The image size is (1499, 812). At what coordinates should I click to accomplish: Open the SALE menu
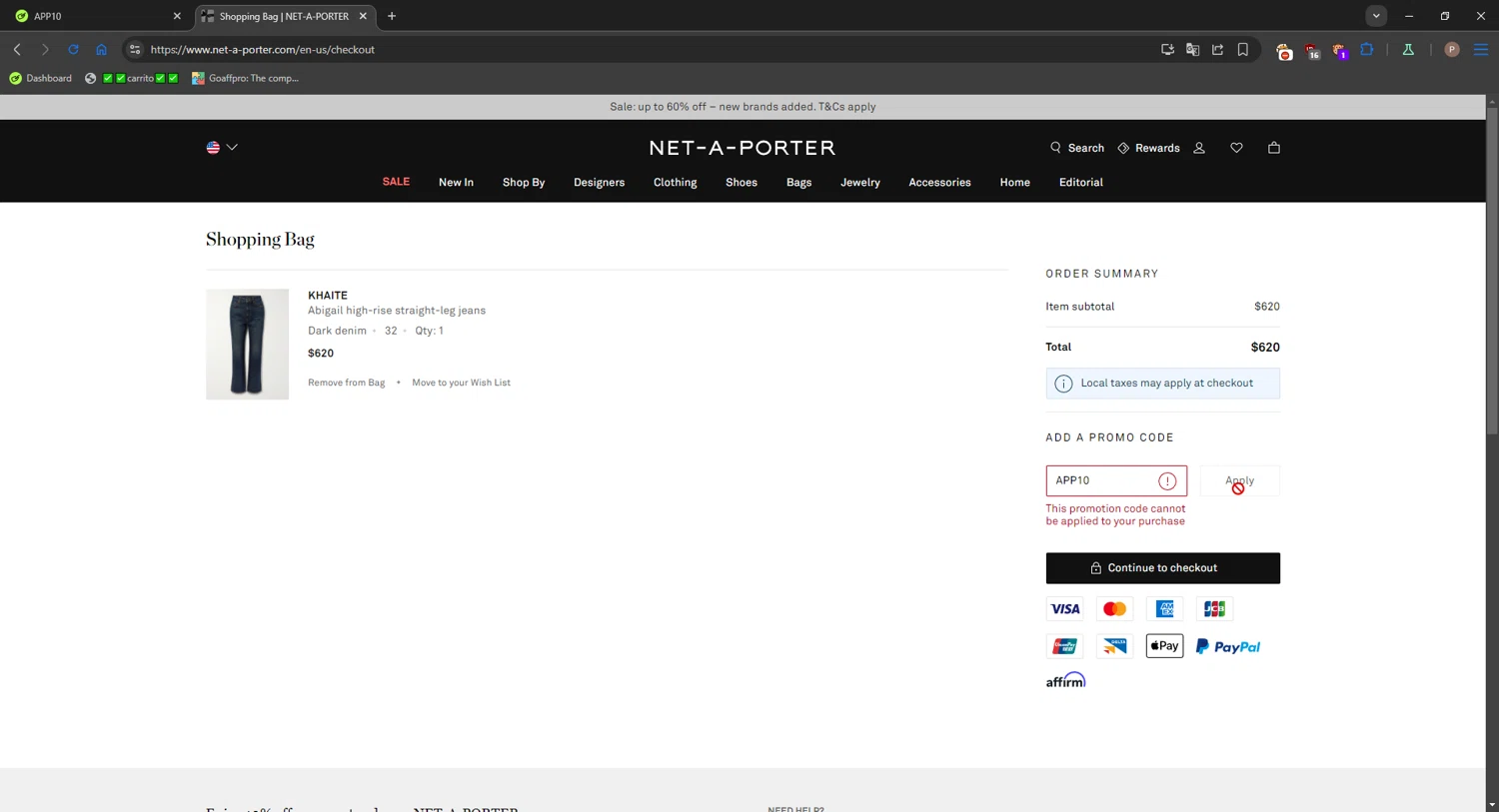click(396, 182)
